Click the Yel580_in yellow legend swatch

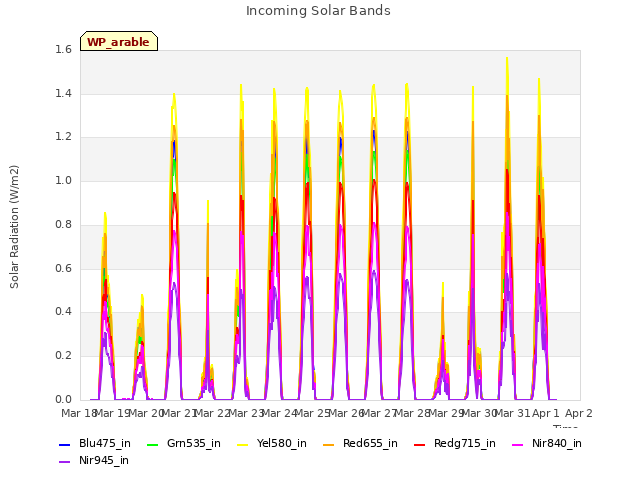coord(242,444)
